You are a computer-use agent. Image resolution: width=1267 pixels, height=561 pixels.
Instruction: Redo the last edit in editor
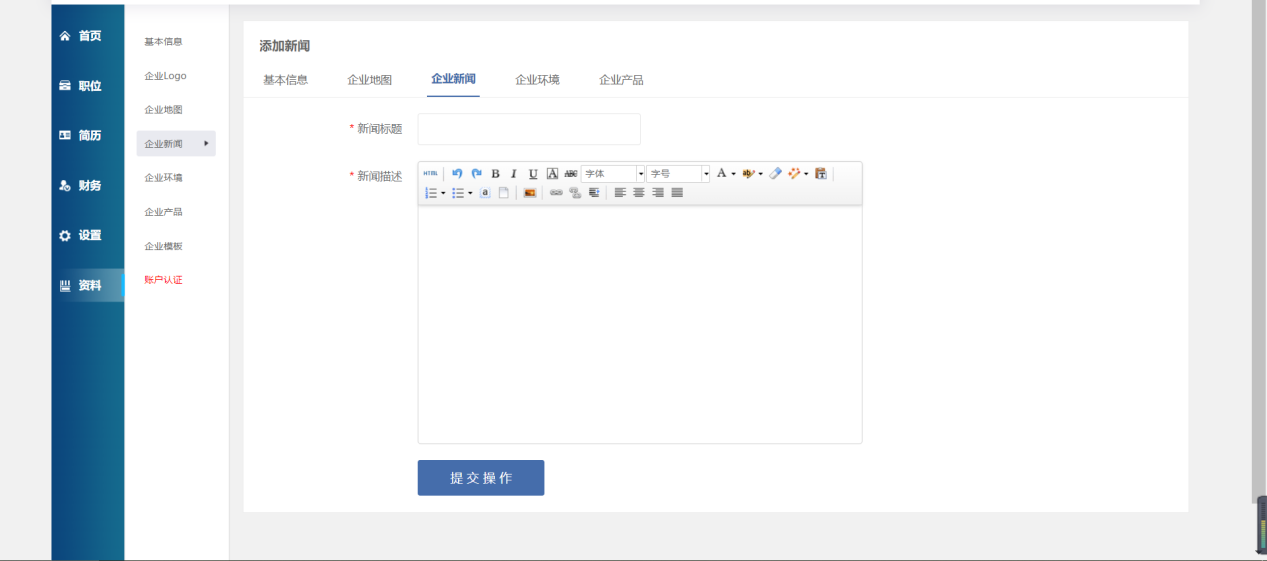point(476,173)
